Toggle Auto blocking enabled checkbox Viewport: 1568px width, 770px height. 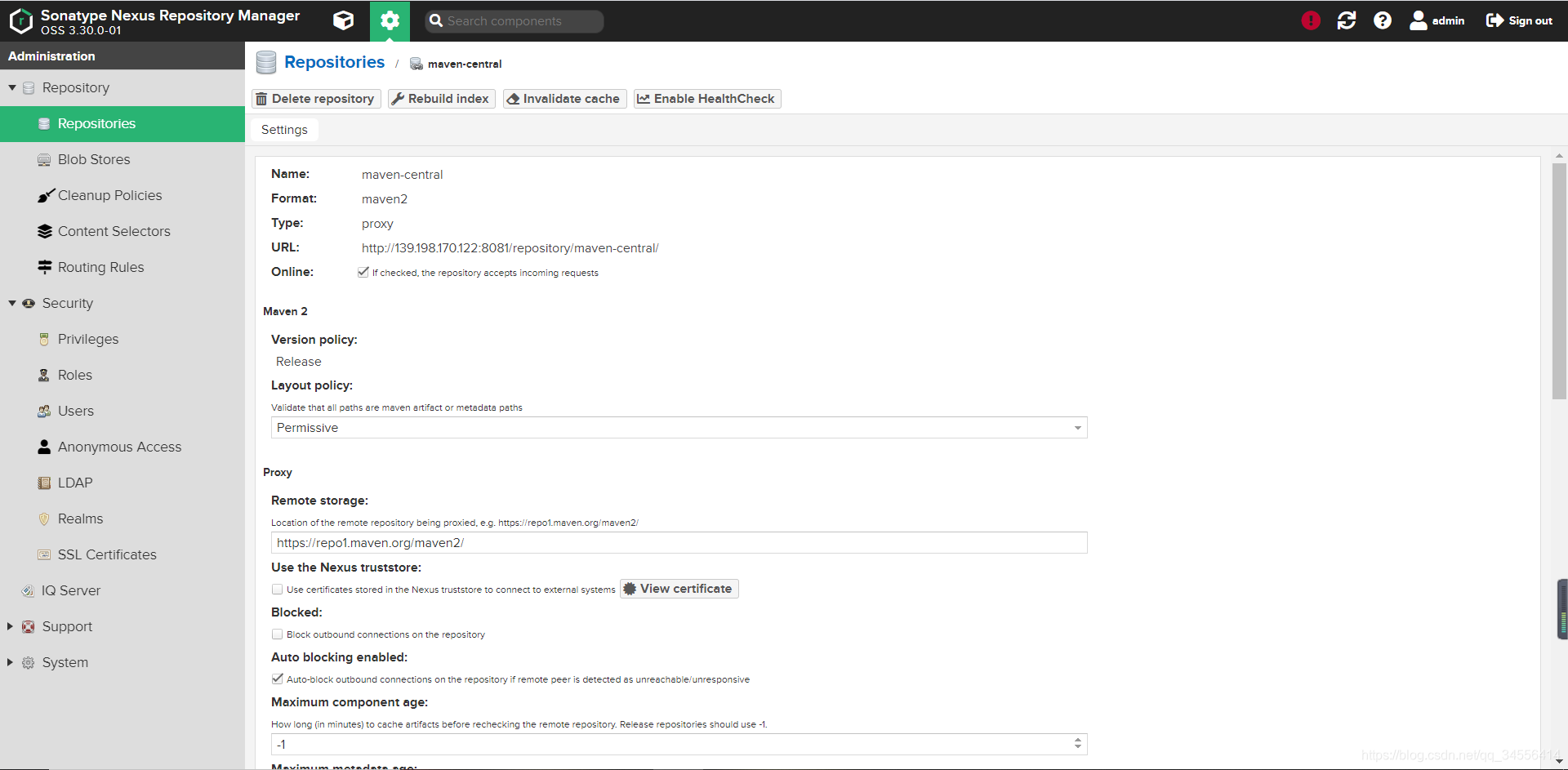(278, 679)
